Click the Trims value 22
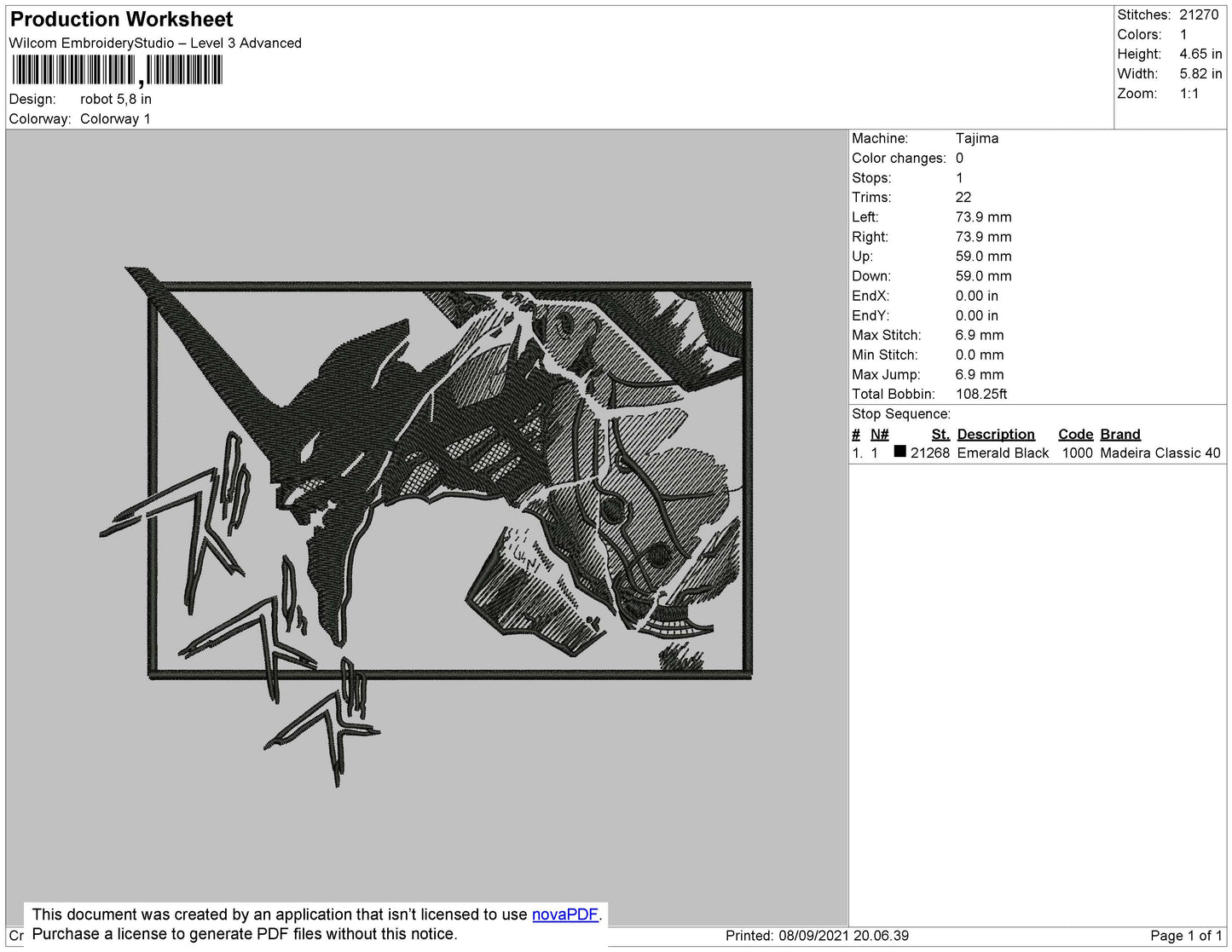 [963, 197]
